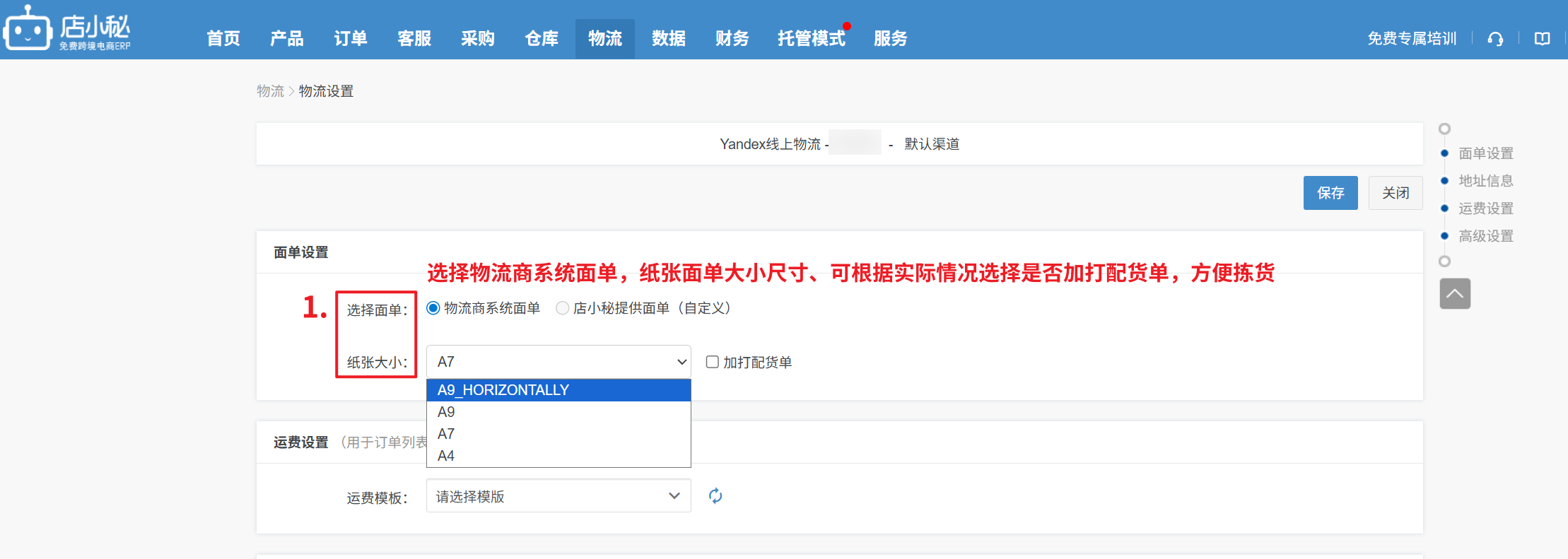
Task: Jump to 面单设置 anchor in side navigation
Action: pyautogui.click(x=1485, y=153)
